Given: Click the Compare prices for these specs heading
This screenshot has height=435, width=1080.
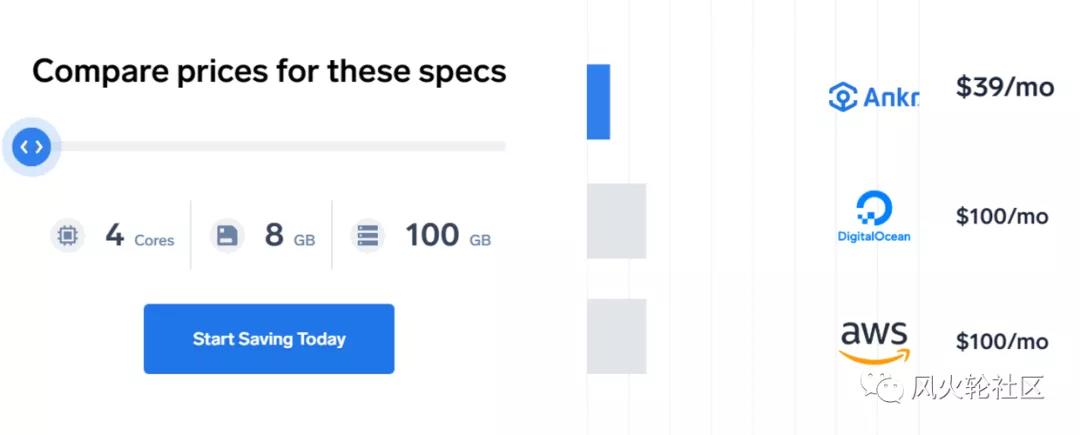Looking at the screenshot, I should tap(269, 72).
